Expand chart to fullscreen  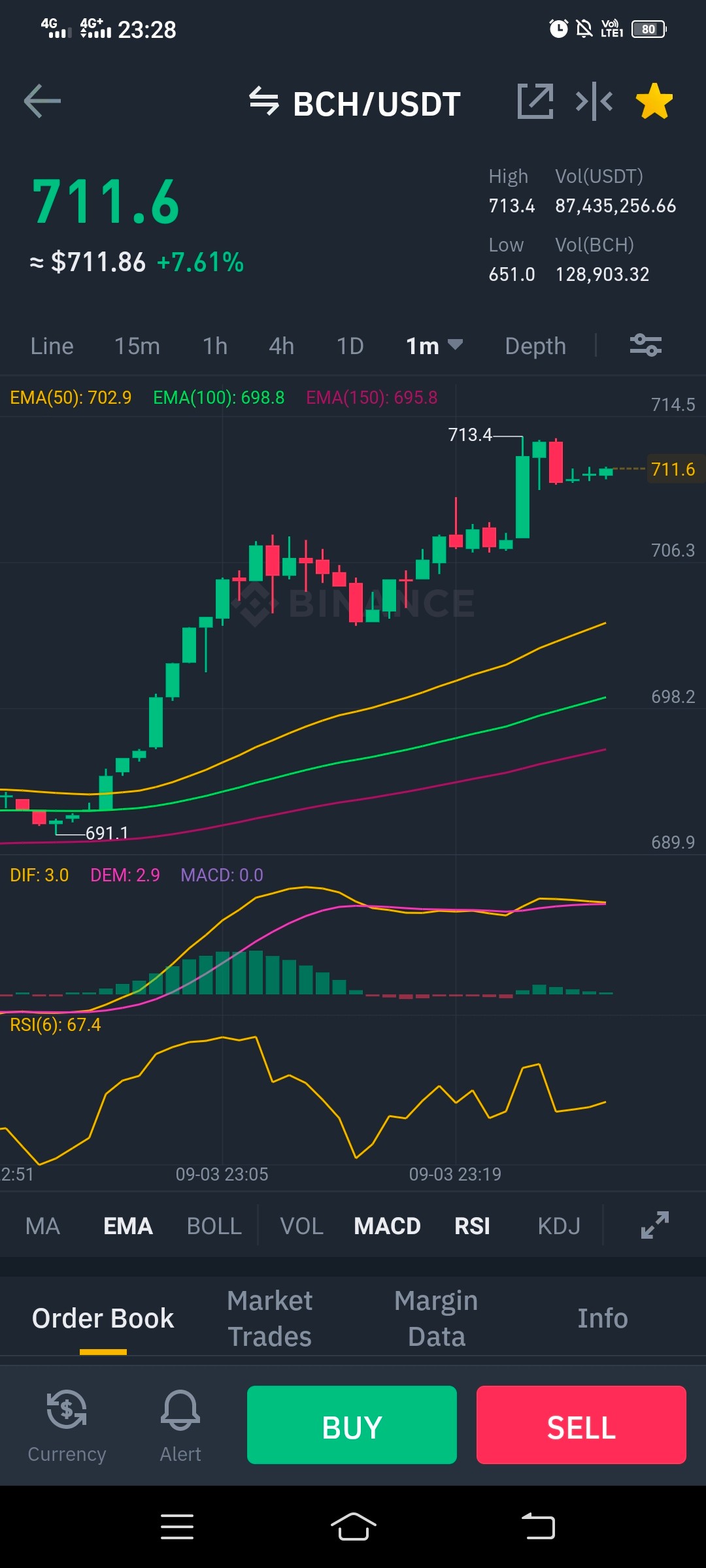[x=655, y=1225]
